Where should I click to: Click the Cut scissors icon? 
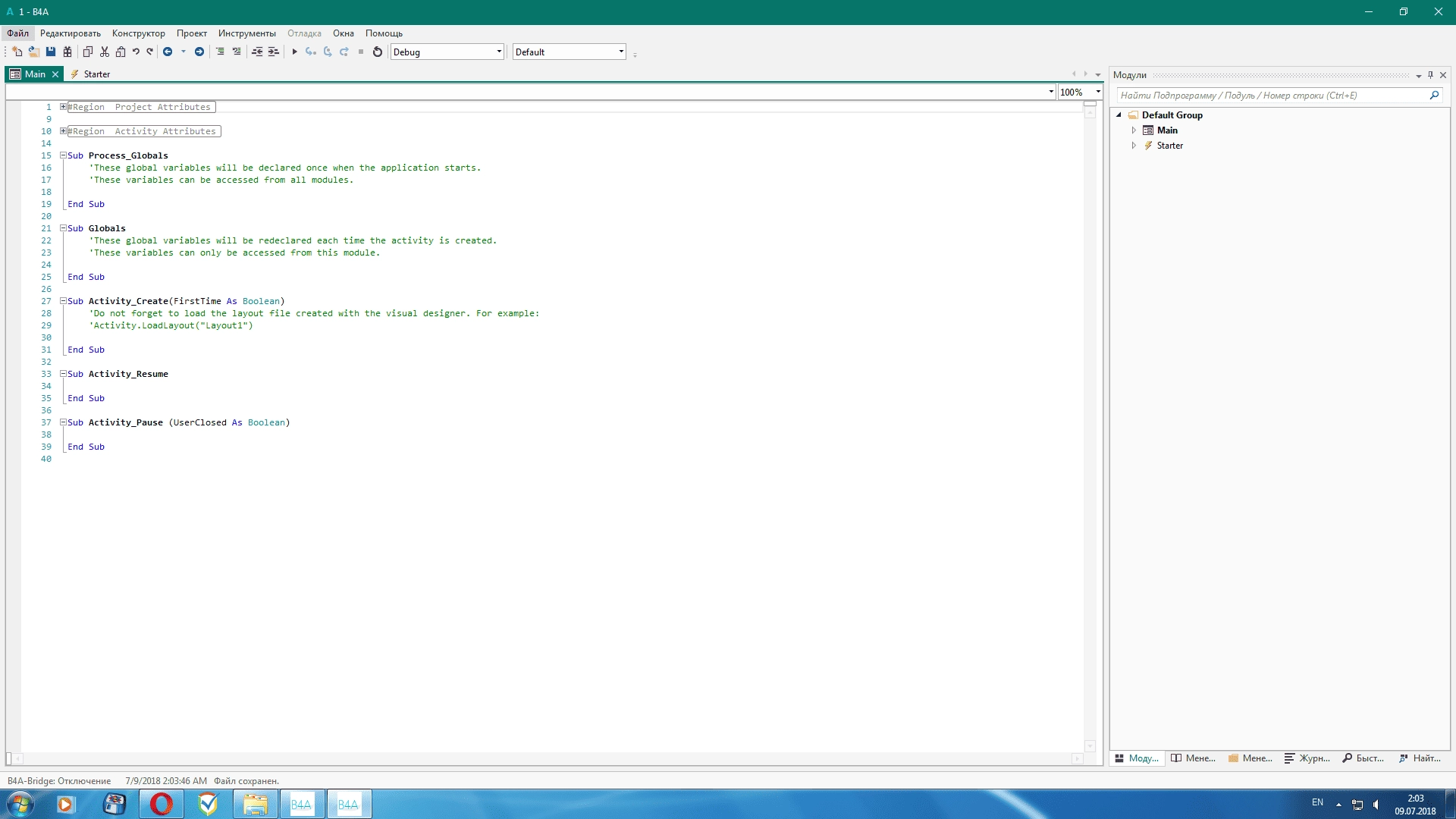(105, 52)
